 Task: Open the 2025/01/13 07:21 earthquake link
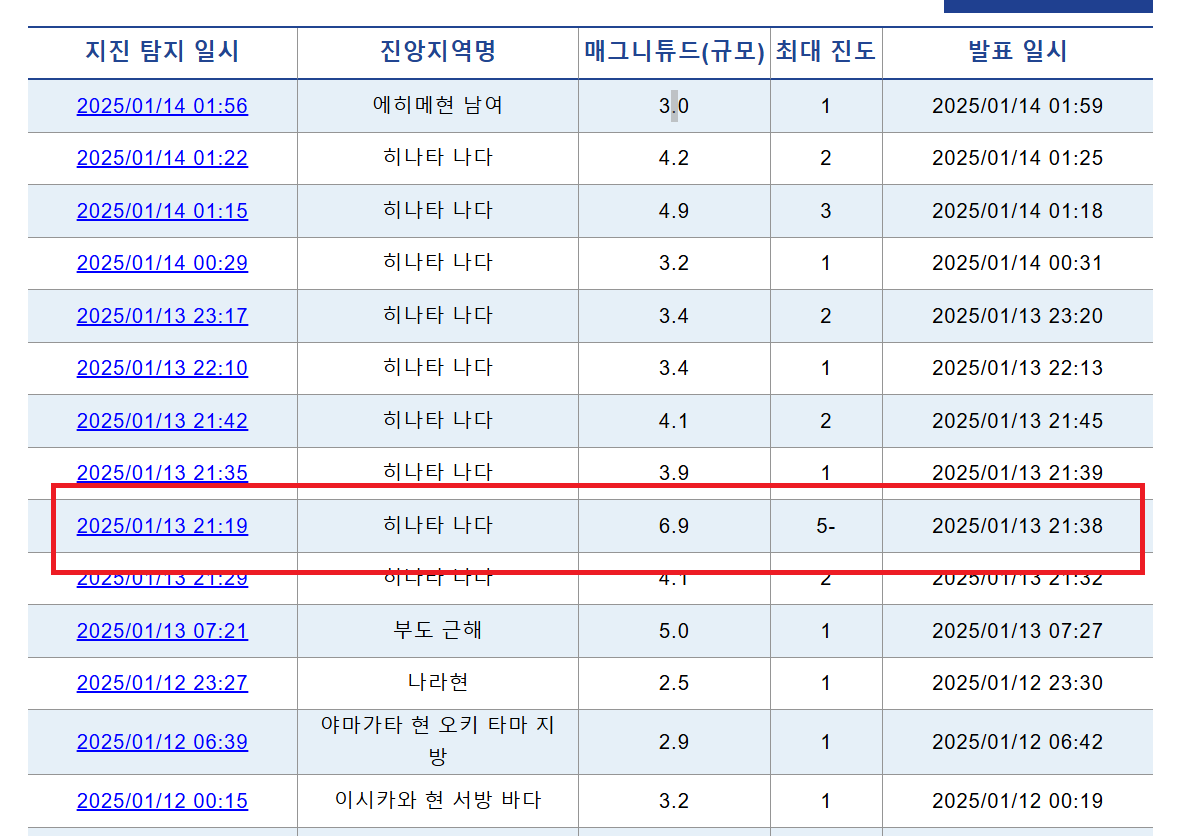tap(162, 631)
